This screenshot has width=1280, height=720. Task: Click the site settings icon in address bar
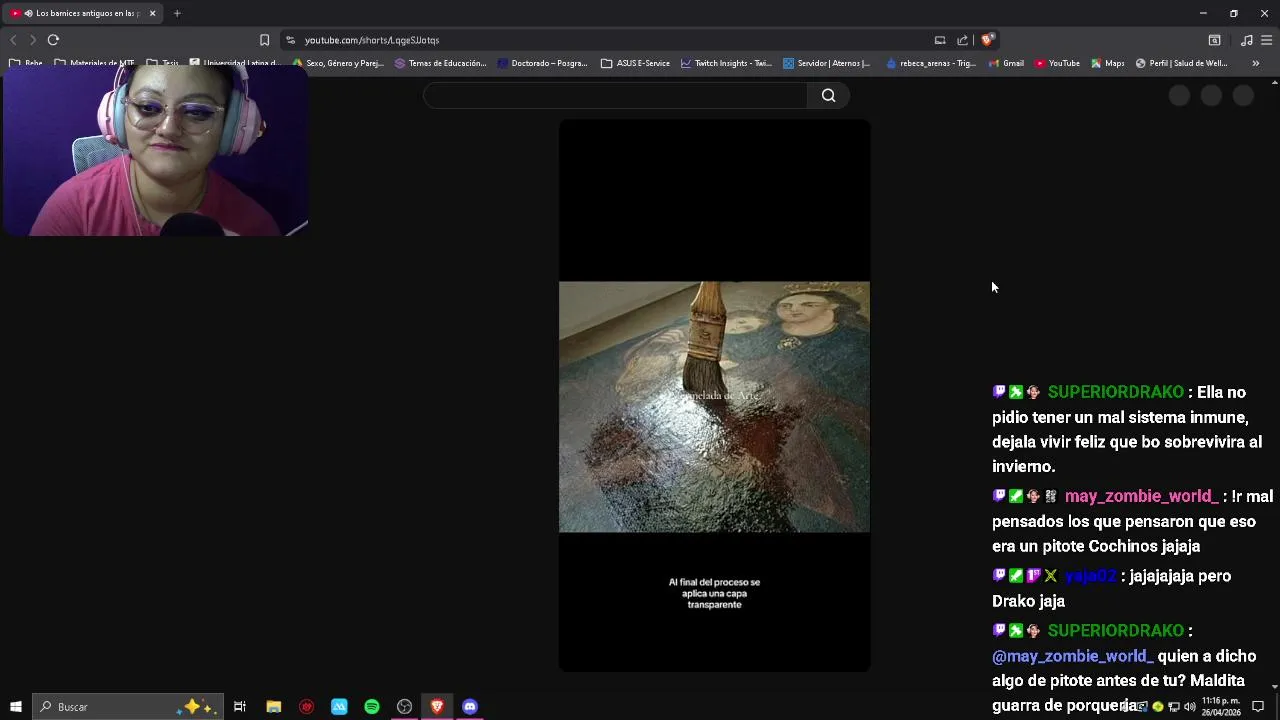coord(290,40)
